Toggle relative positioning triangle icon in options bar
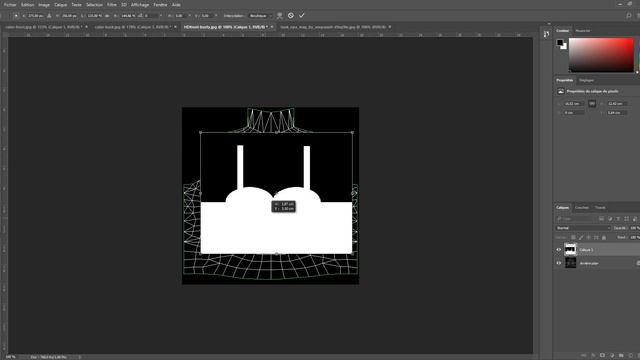 [49, 16]
